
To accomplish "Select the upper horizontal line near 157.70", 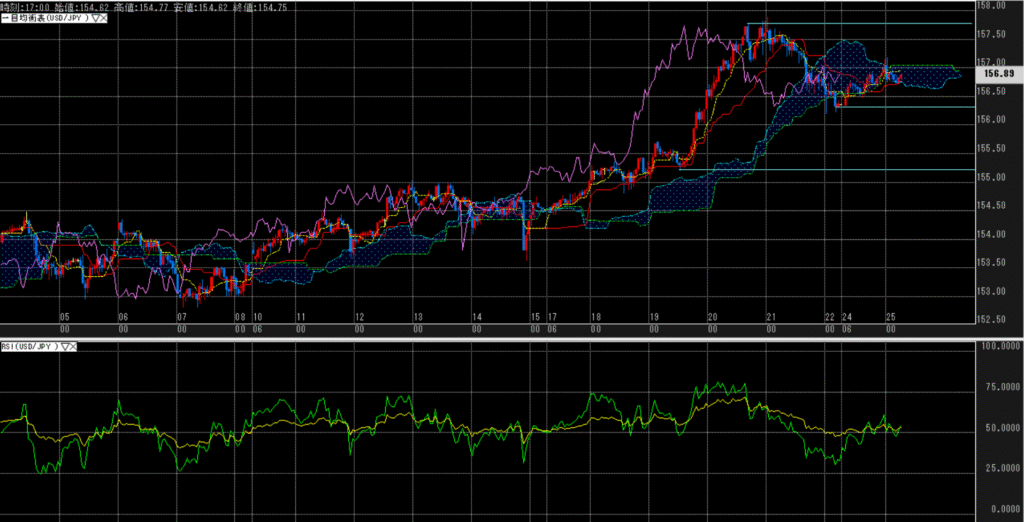I will pos(860,23).
